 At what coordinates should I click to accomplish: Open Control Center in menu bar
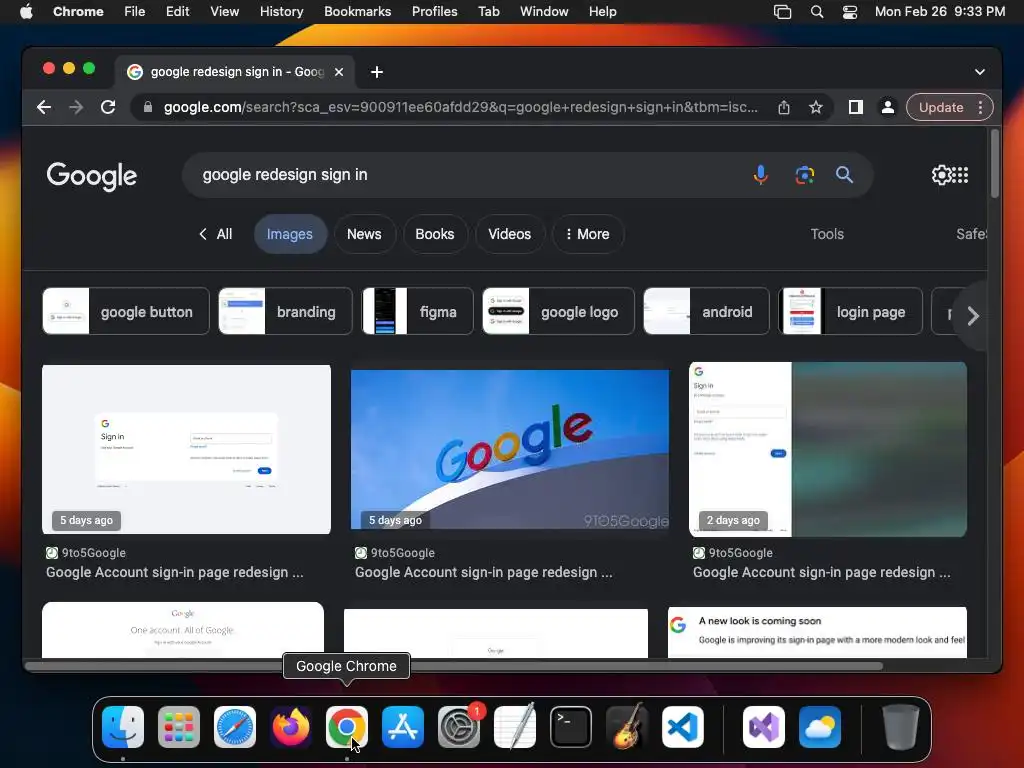[850, 12]
